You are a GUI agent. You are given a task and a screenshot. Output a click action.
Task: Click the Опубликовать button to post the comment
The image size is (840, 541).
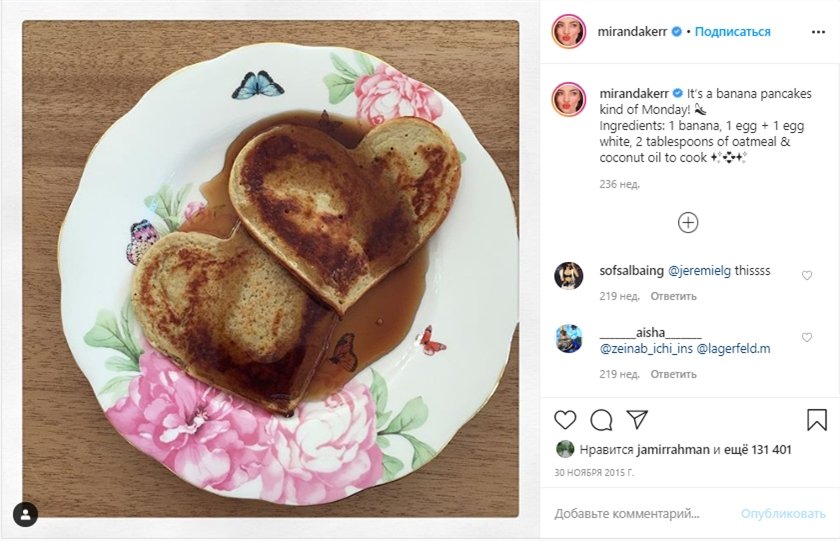coord(783,513)
